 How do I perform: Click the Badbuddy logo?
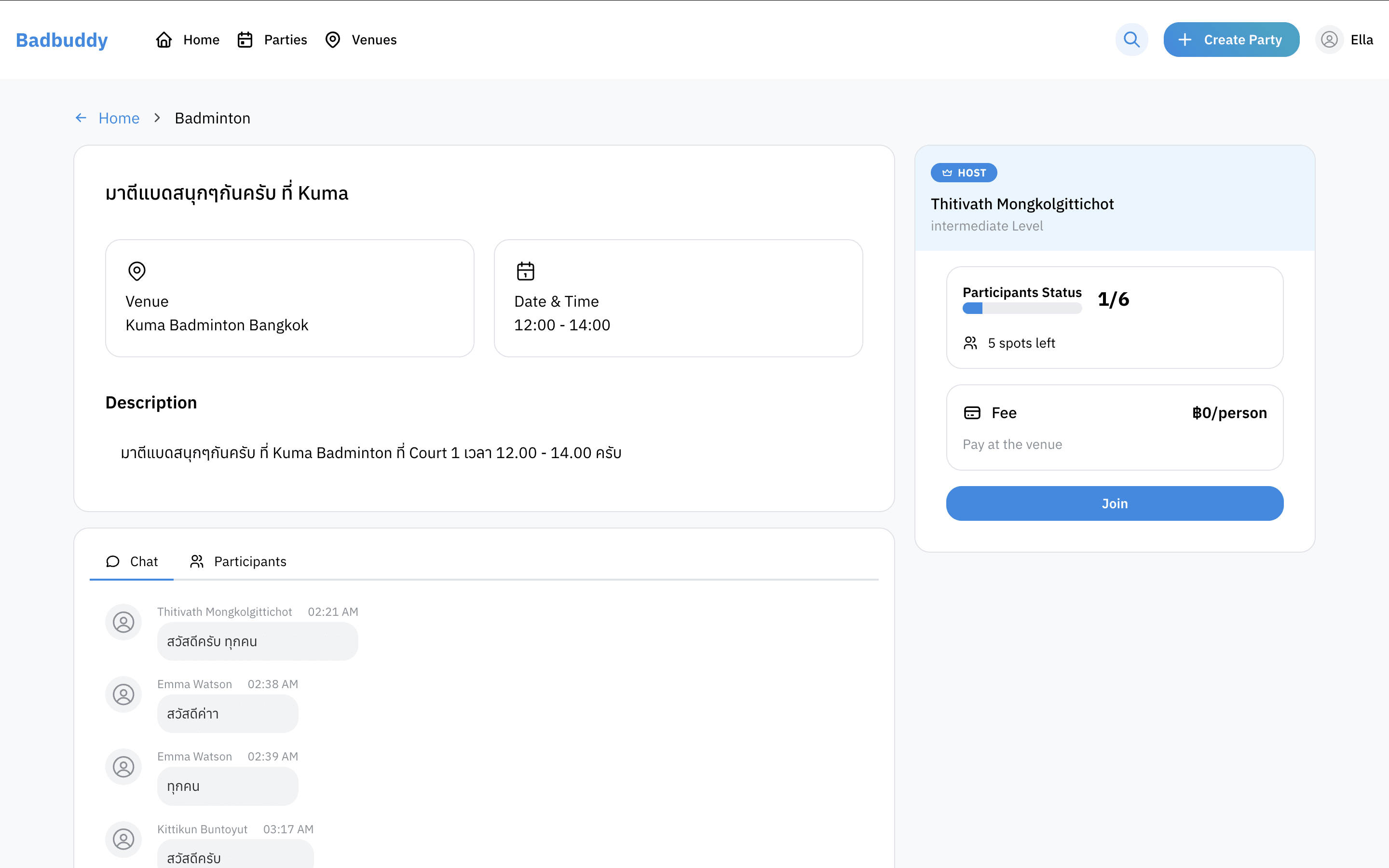click(x=61, y=40)
